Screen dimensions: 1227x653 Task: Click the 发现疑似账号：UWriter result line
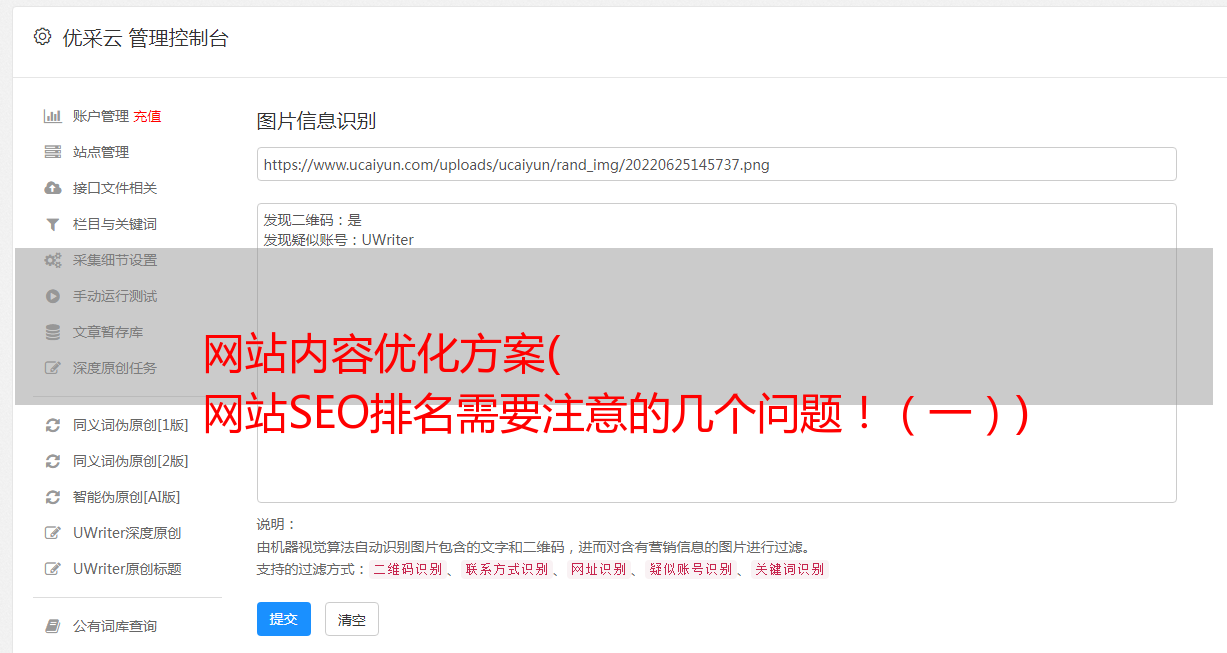click(x=339, y=240)
